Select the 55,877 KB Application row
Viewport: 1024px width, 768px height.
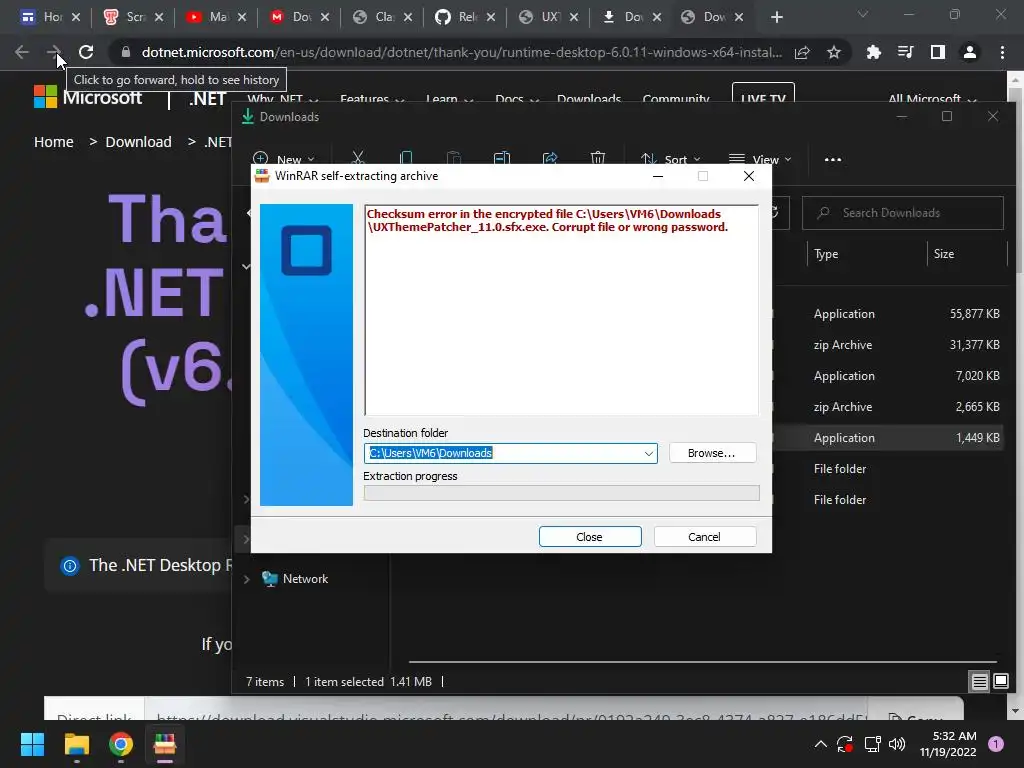tap(888, 313)
